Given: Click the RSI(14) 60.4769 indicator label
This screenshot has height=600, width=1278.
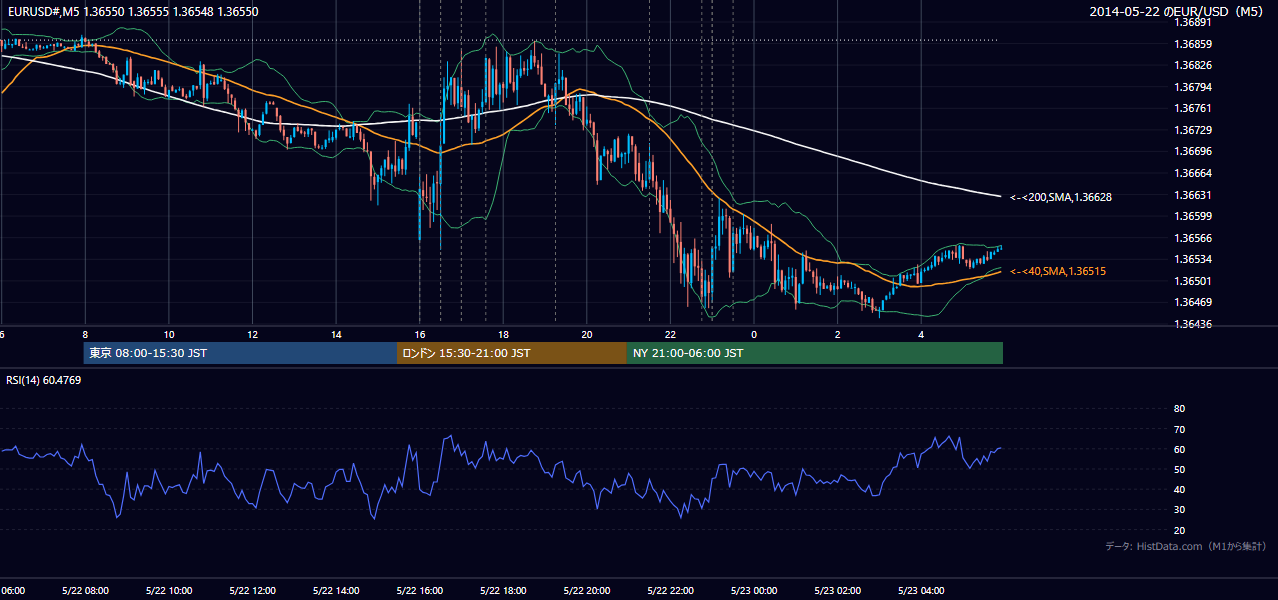Looking at the screenshot, I should [x=44, y=380].
